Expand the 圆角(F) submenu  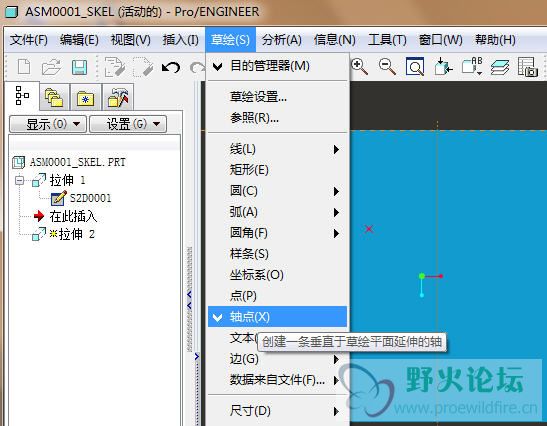pos(278,233)
